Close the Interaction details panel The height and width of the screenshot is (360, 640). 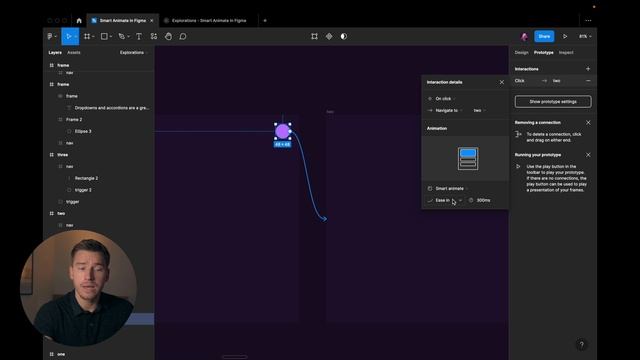point(502,82)
